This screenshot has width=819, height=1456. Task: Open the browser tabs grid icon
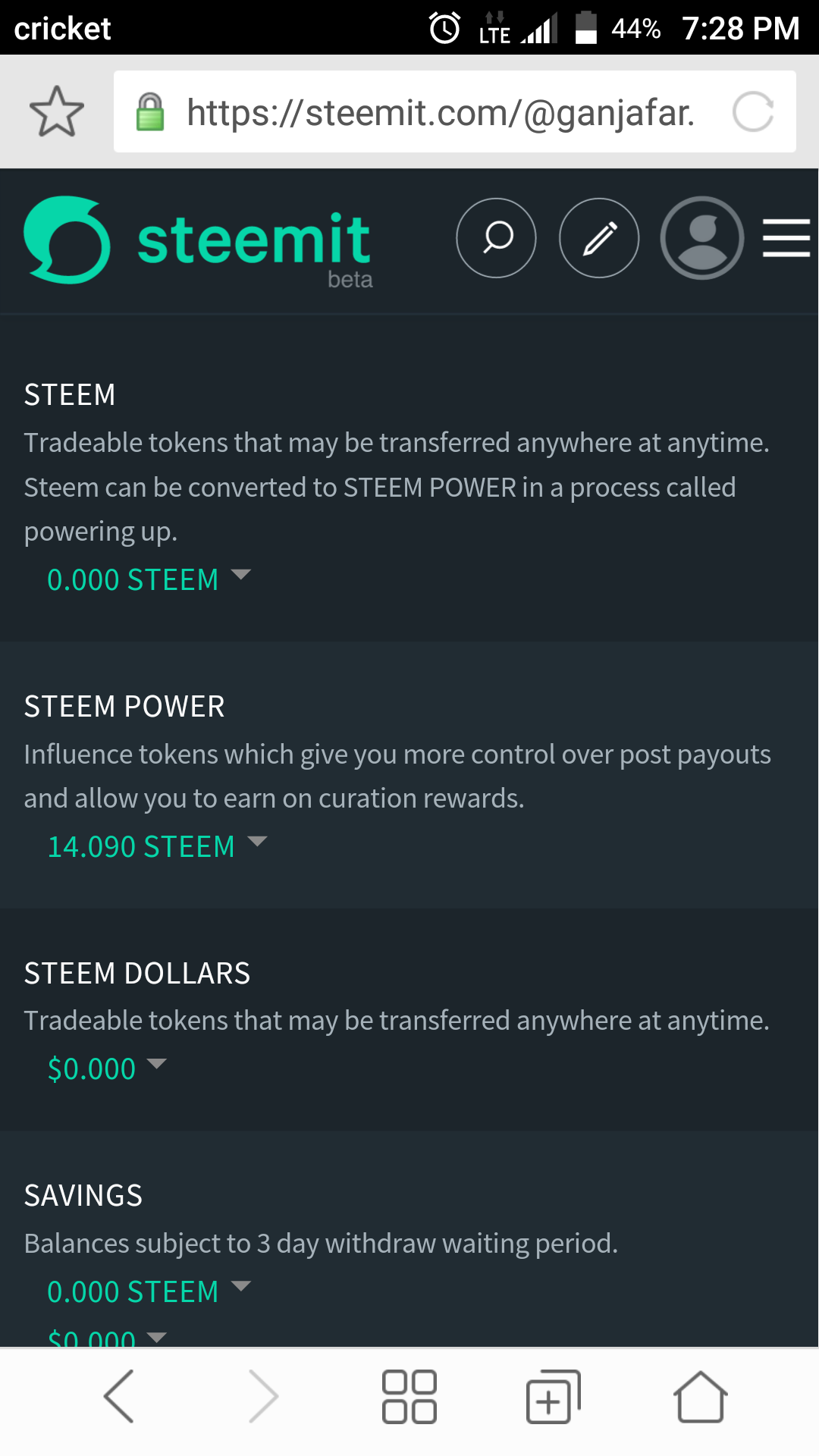409,1396
